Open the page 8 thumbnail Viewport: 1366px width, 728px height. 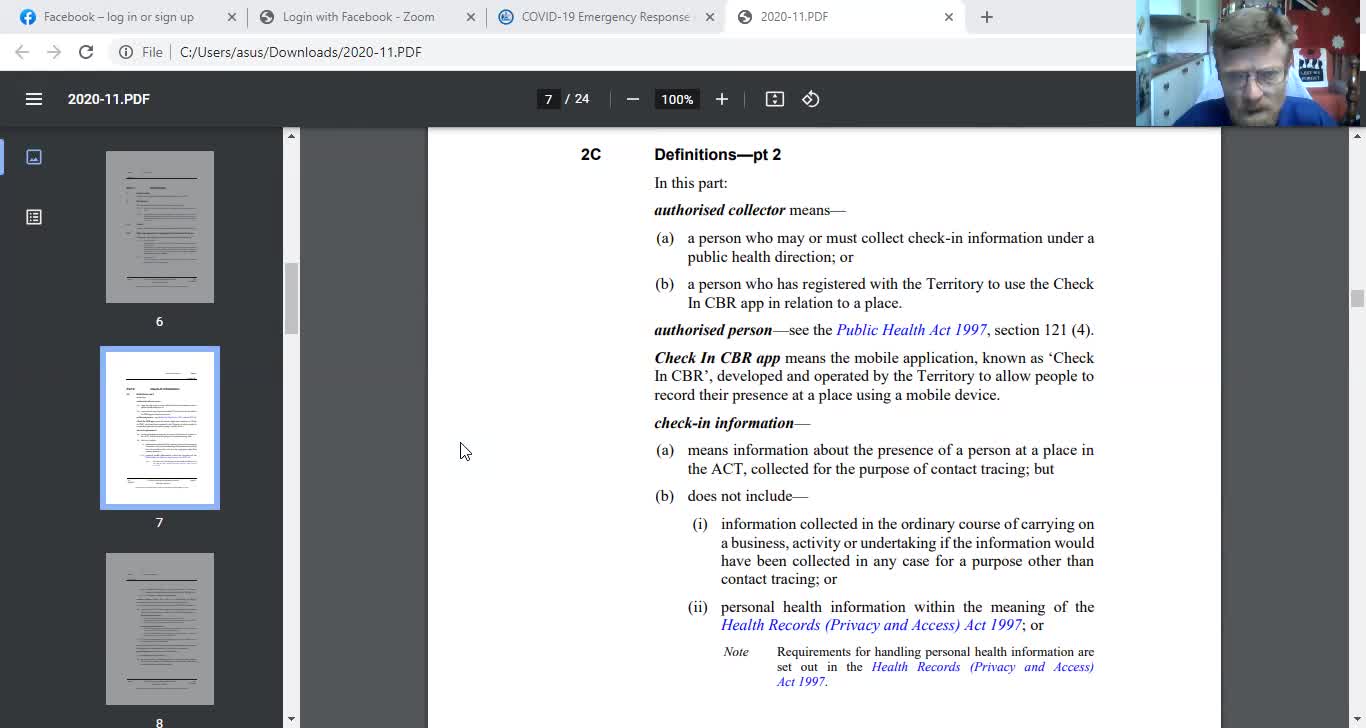160,629
